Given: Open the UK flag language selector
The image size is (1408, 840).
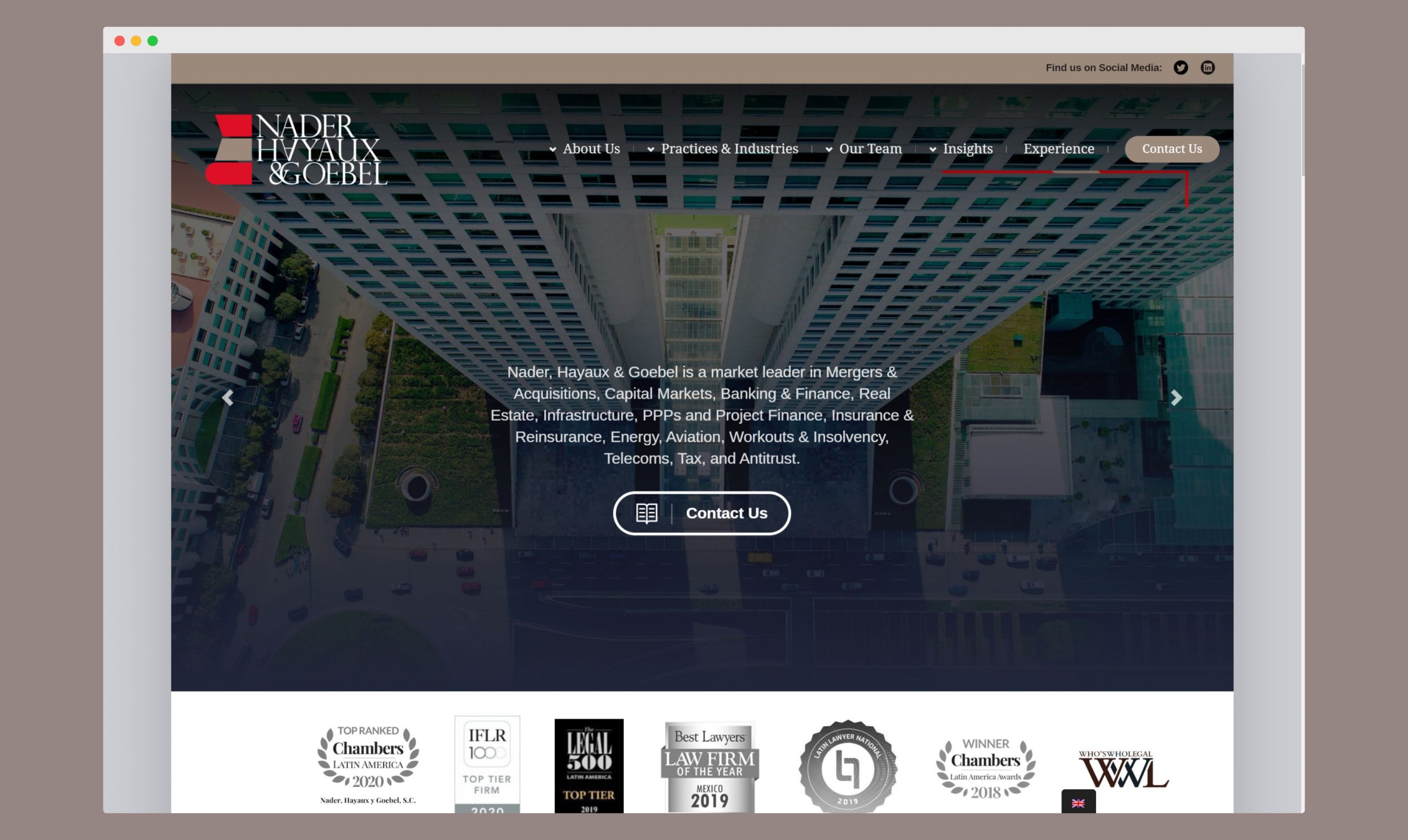Looking at the screenshot, I should pos(1078,803).
